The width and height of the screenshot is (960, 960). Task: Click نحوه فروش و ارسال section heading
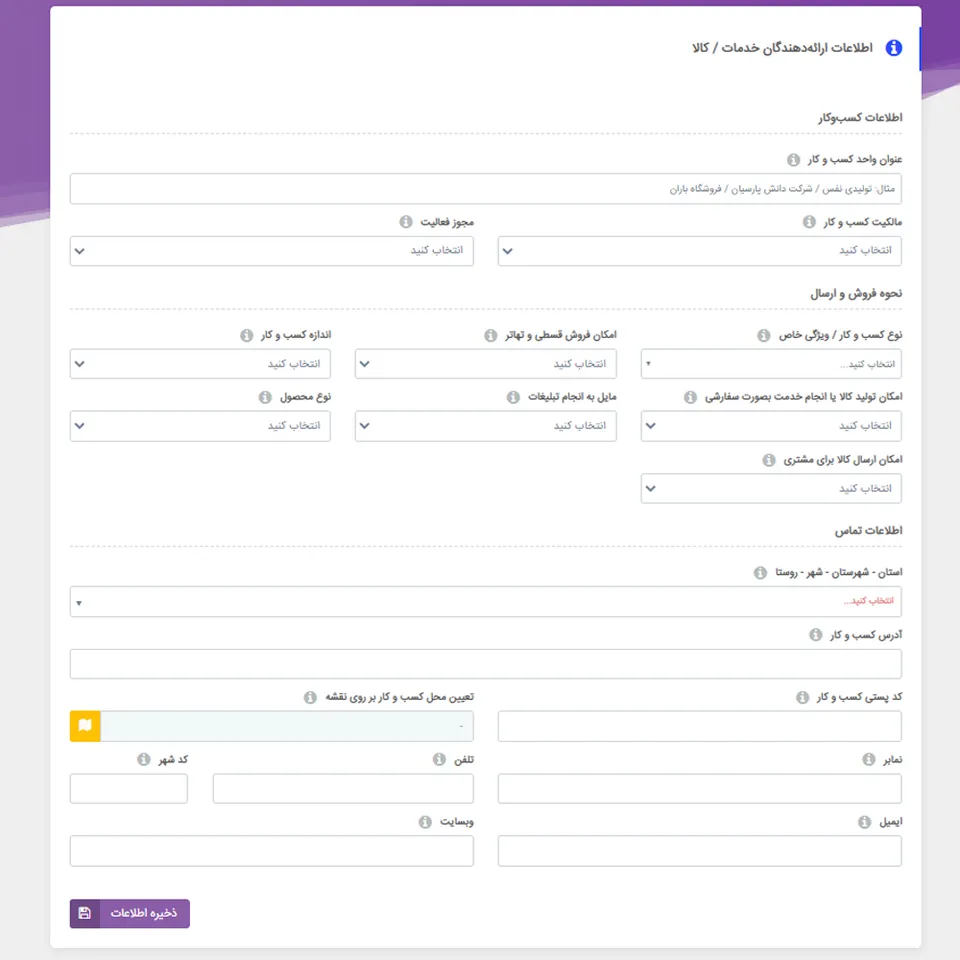pyautogui.click(x=856, y=294)
